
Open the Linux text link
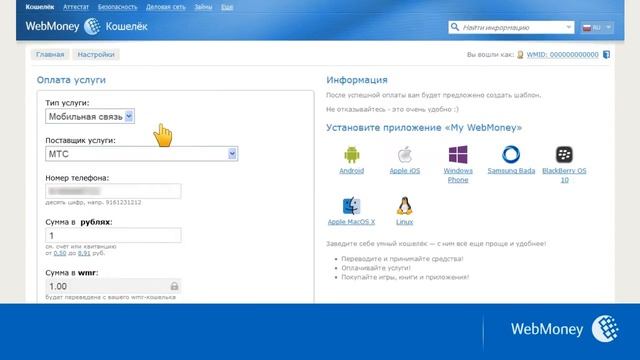click(x=404, y=222)
